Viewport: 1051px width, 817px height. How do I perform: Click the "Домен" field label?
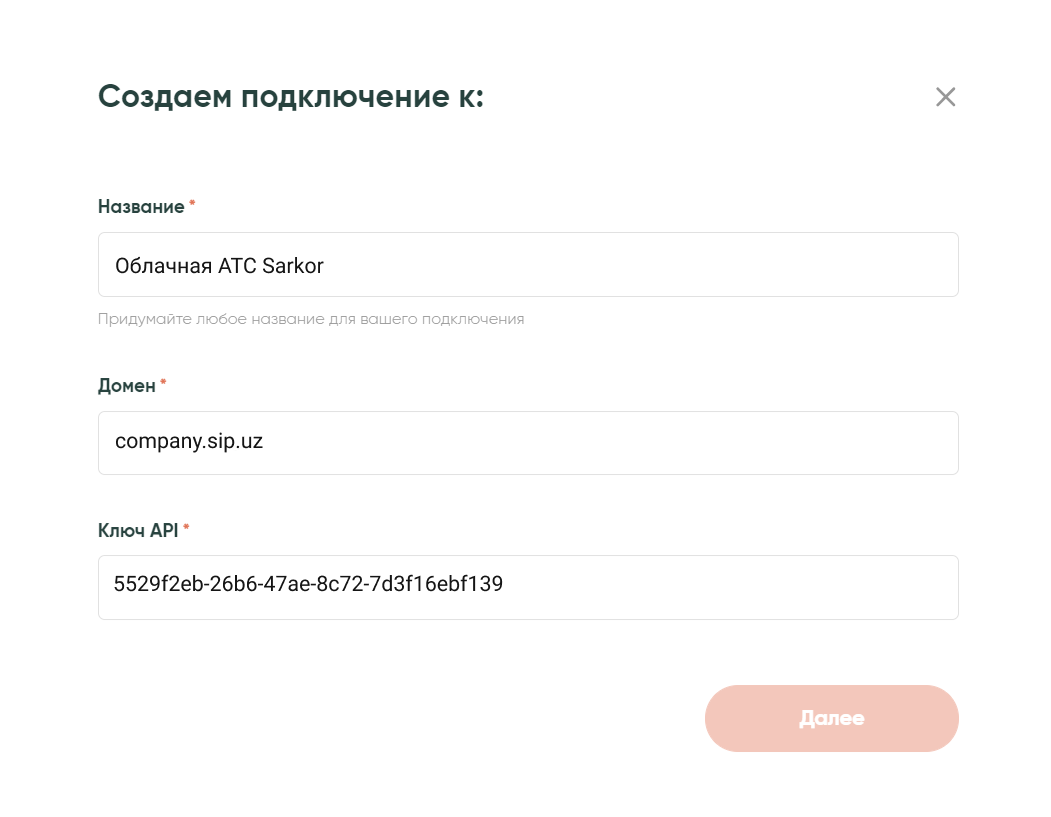[x=127, y=386]
